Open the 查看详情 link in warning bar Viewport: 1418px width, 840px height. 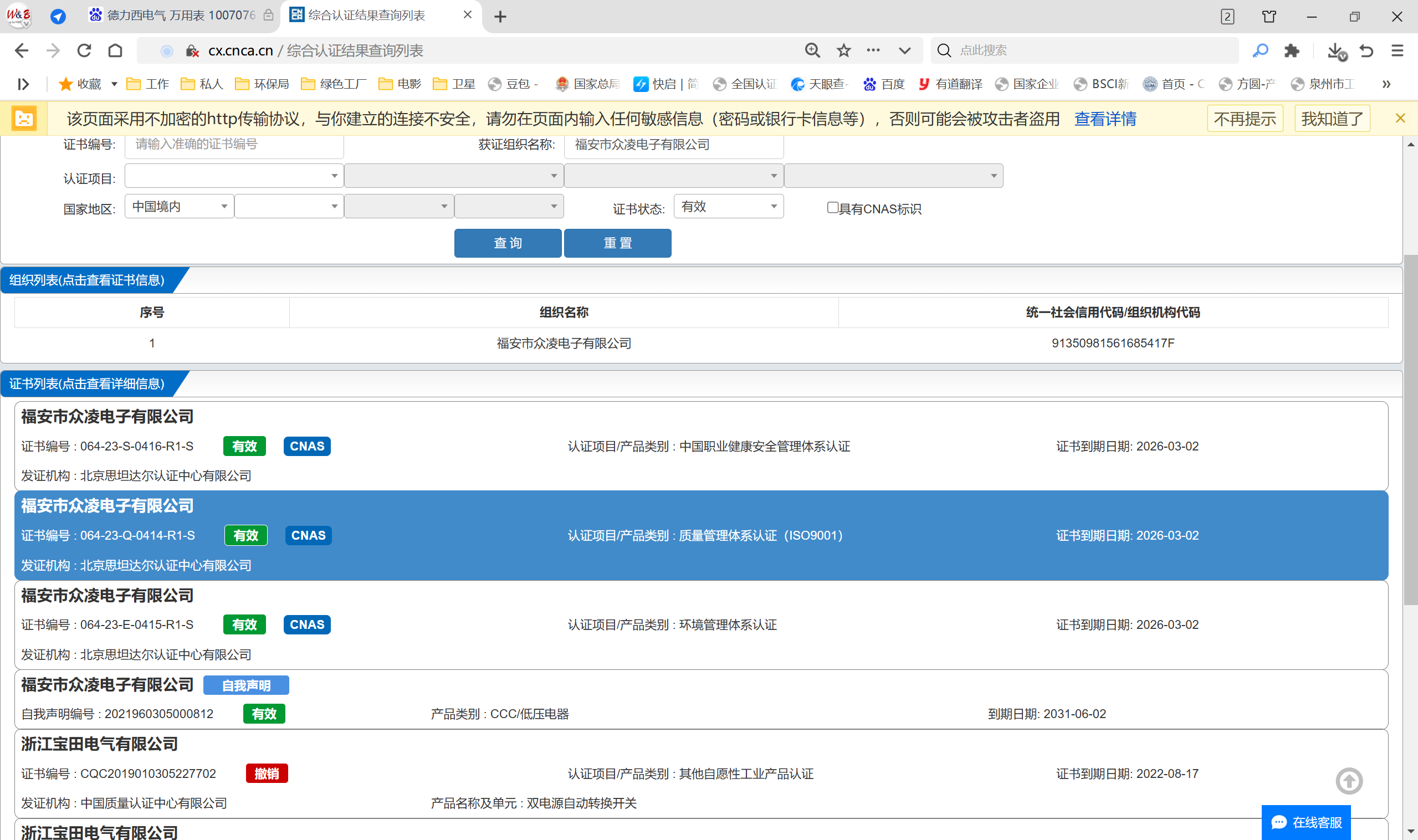tap(1104, 119)
